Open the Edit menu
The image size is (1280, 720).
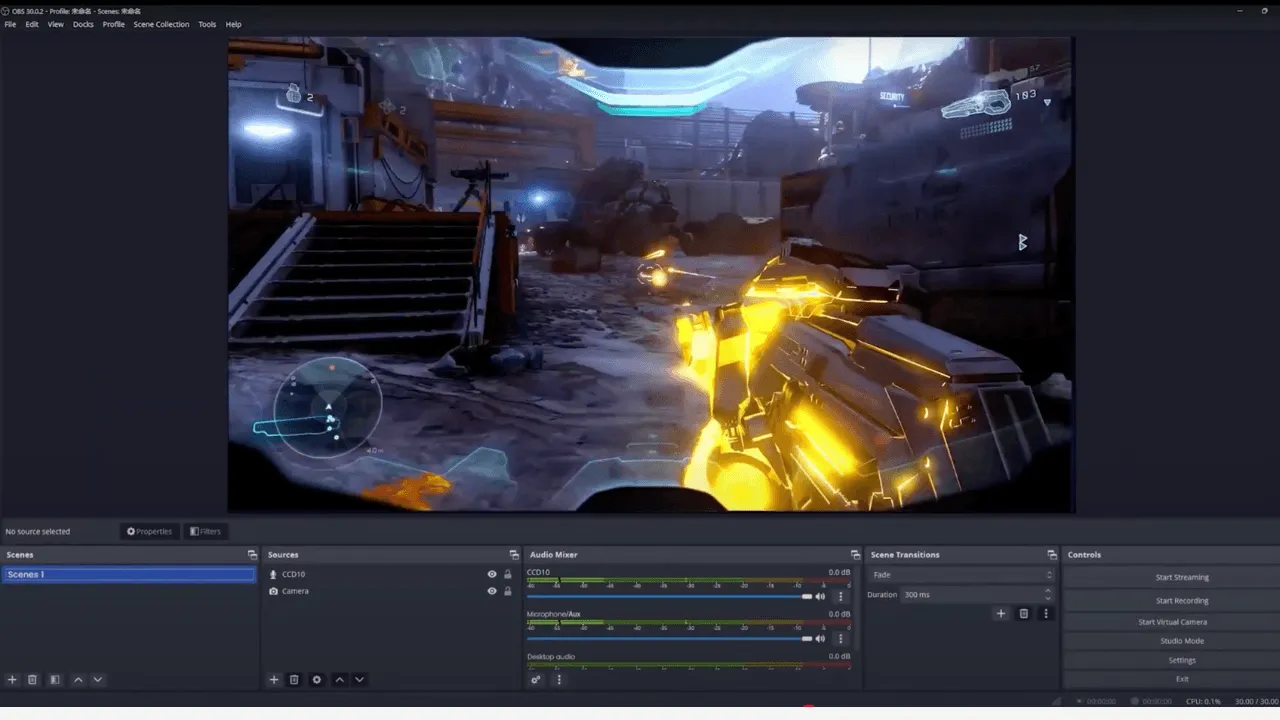point(32,24)
